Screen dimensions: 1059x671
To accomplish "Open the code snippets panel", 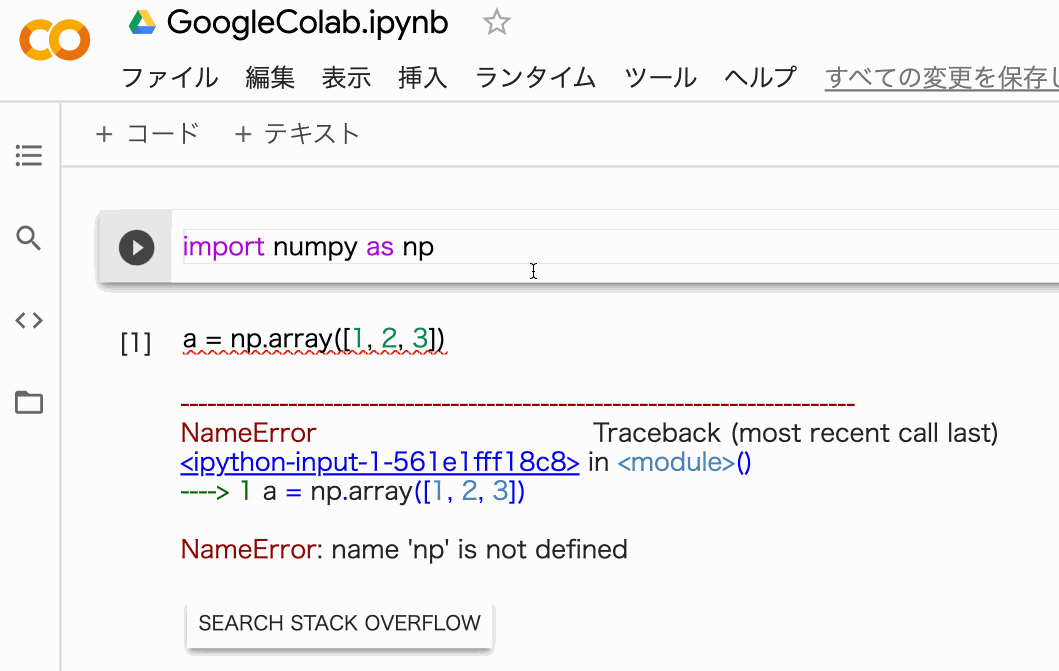I will [29, 321].
